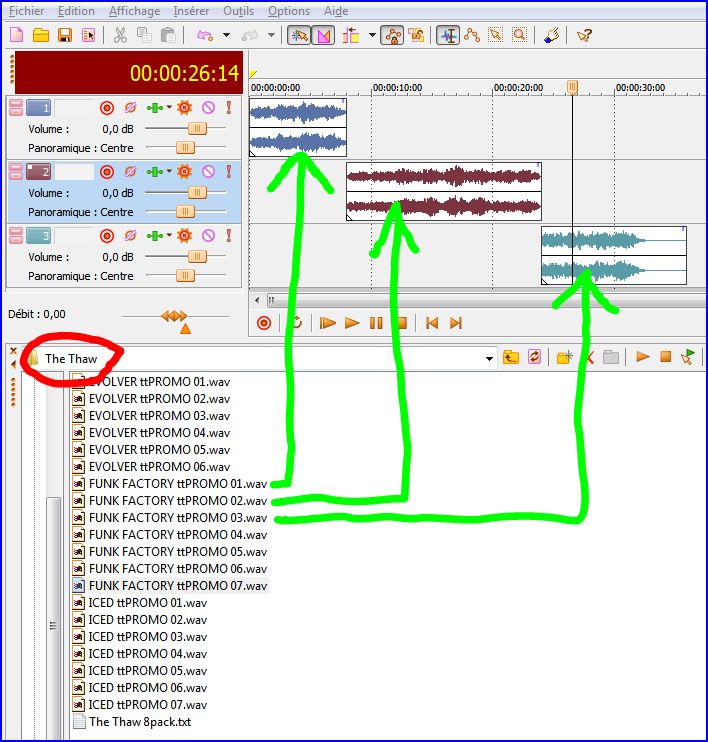Select the Normal Edit tool
Screen dimensions: 708x742
[x=448, y=35]
